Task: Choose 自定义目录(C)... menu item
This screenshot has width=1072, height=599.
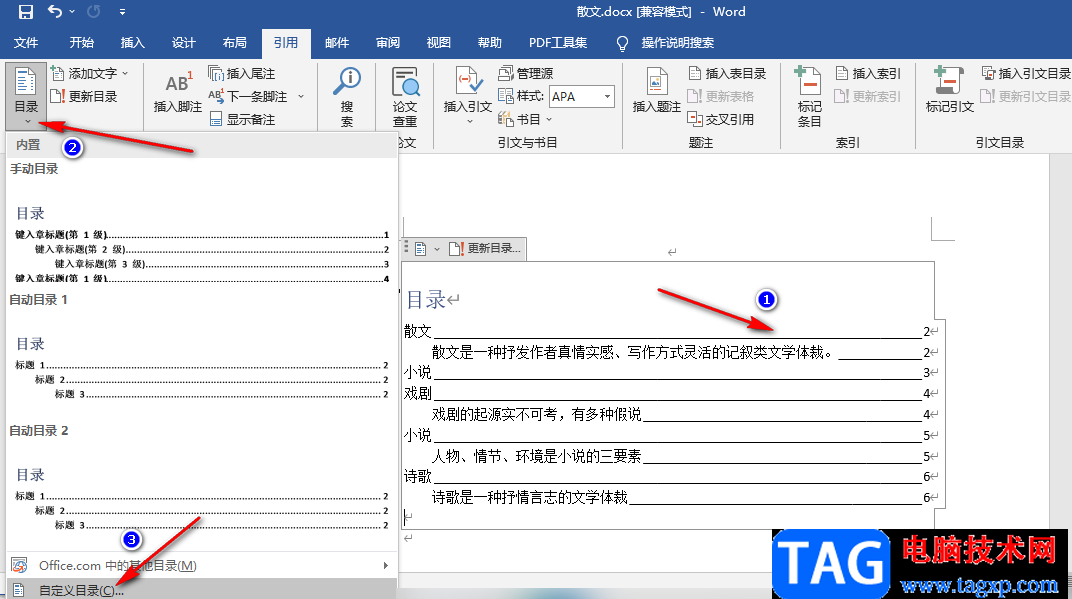Action: [x=202, y=589]
